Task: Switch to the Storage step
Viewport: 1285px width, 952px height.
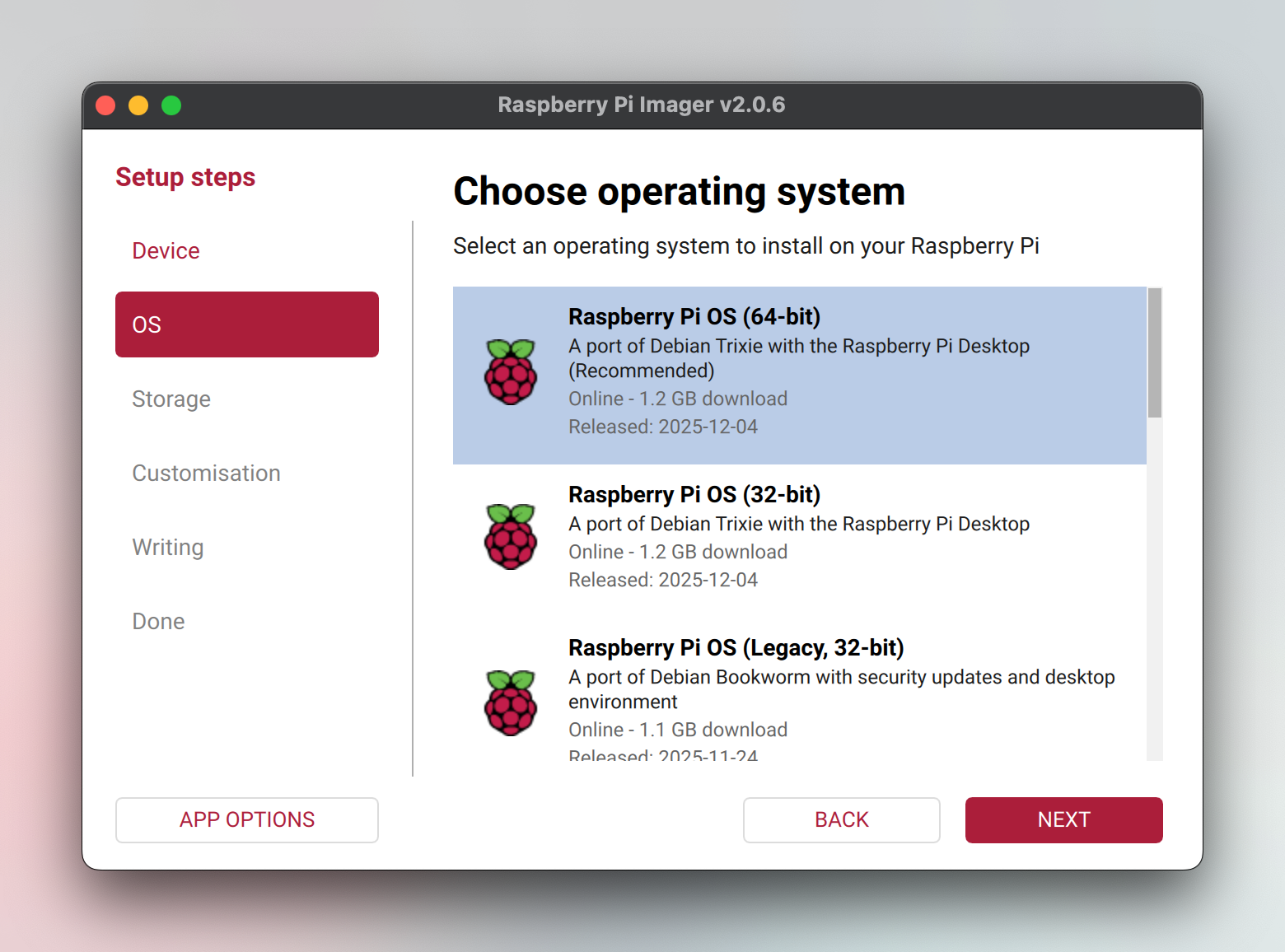Action: pyautogui.click(x=171, y=399)
